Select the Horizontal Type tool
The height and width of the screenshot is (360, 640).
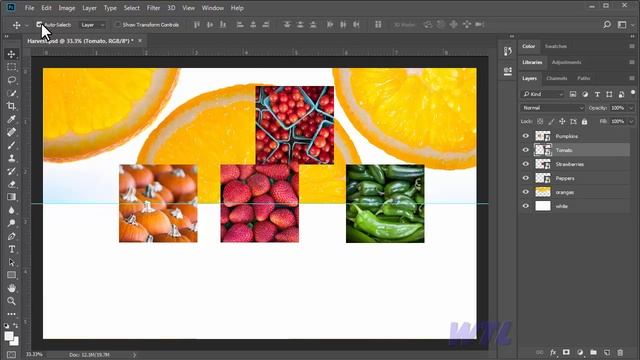point(11,249)
